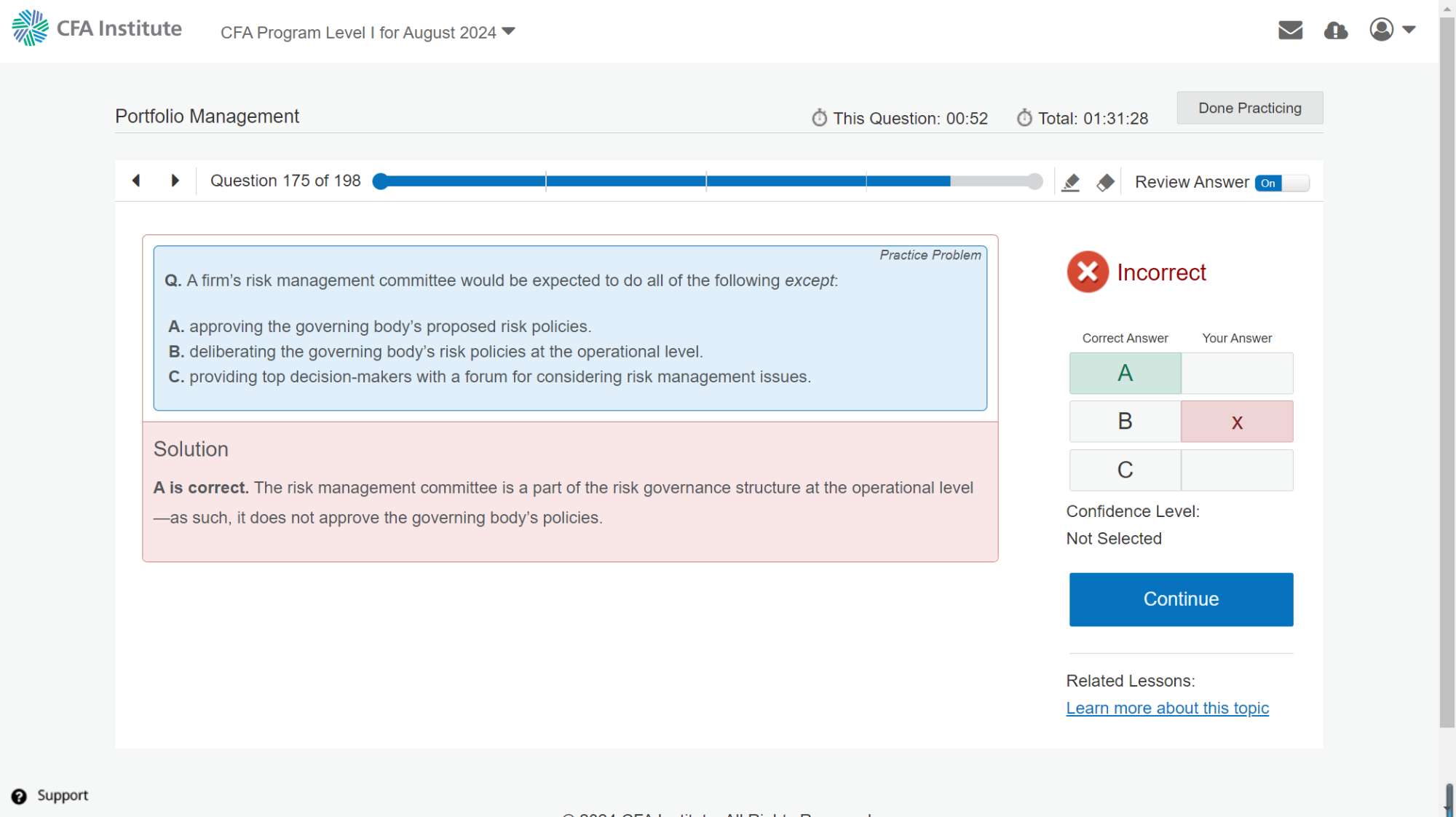
Task: Select the highlighter pen tool
Action: point(1070,182)
